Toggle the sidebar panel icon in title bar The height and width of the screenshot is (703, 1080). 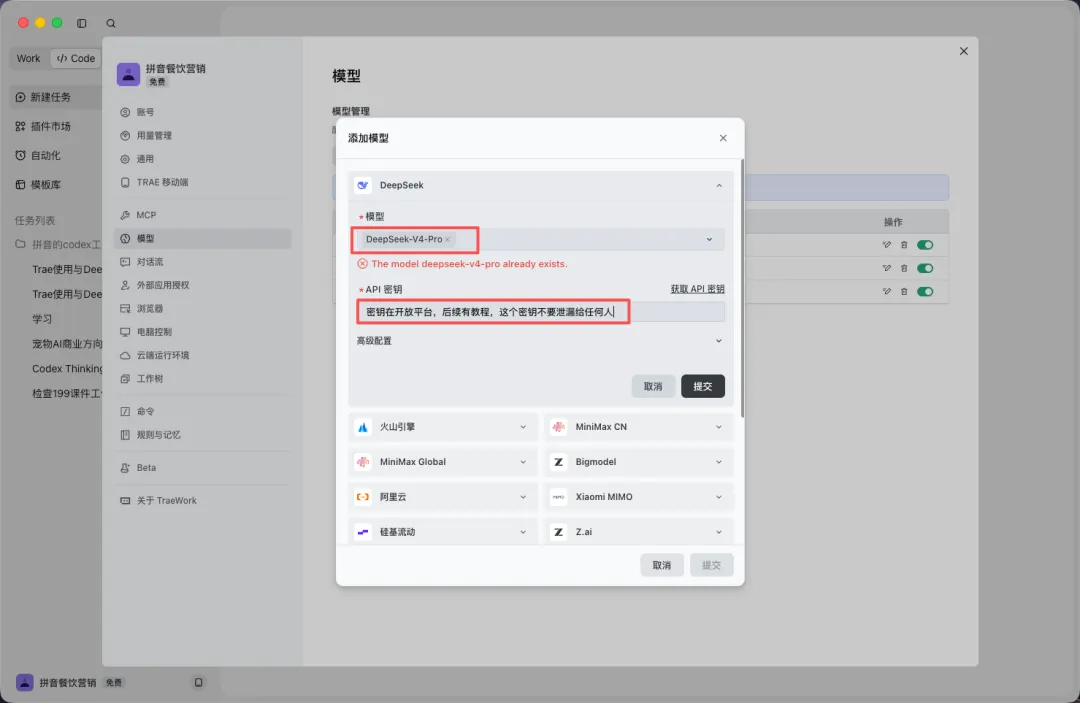tap(81, 23)
